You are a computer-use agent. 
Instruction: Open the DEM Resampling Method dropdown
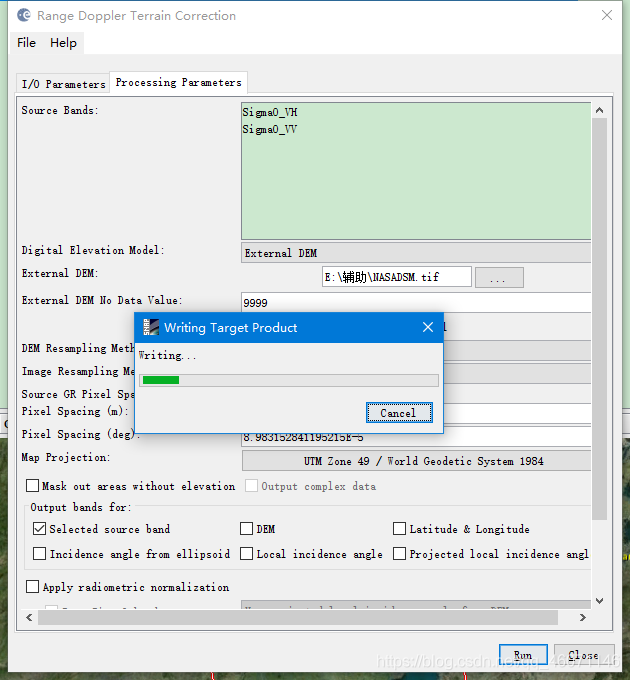click(517, 350)
